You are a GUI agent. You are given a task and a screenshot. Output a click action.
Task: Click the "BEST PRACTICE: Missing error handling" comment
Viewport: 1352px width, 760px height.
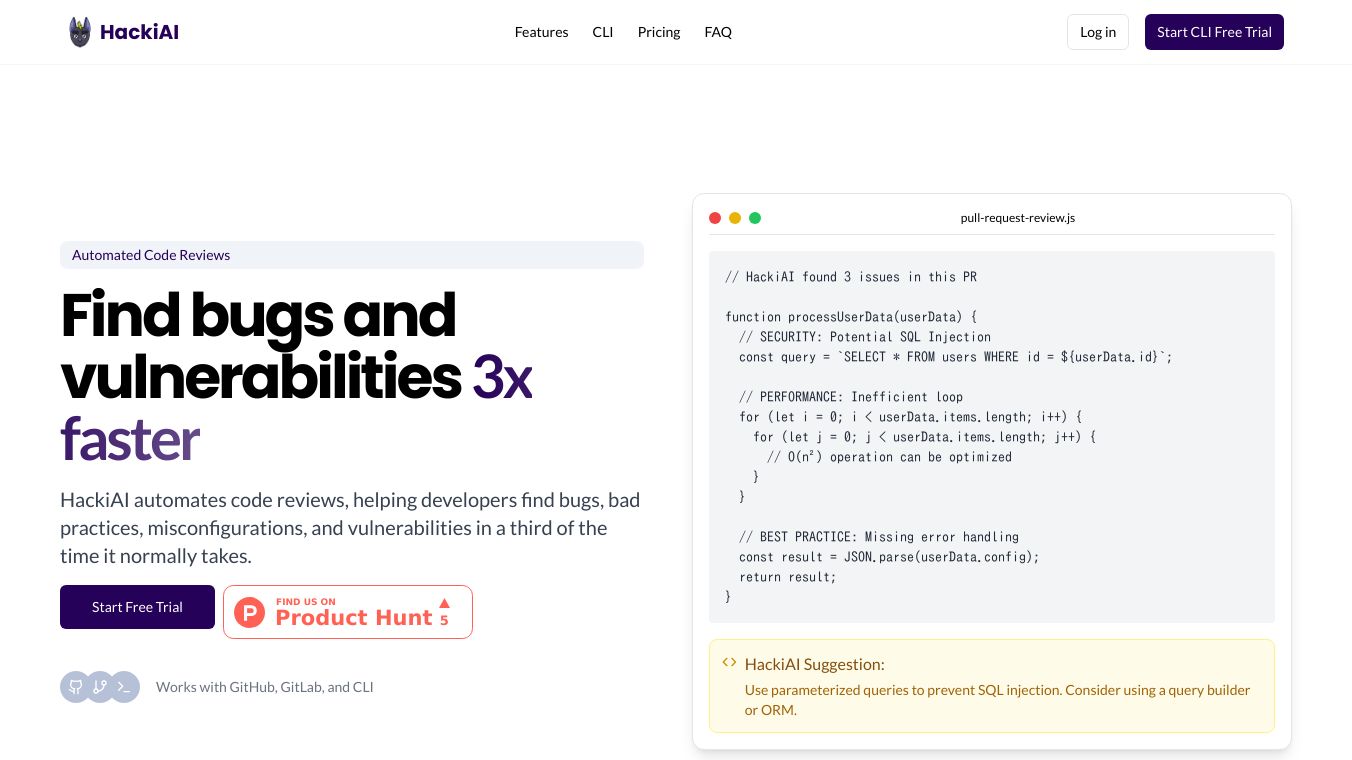pos(879,537)
